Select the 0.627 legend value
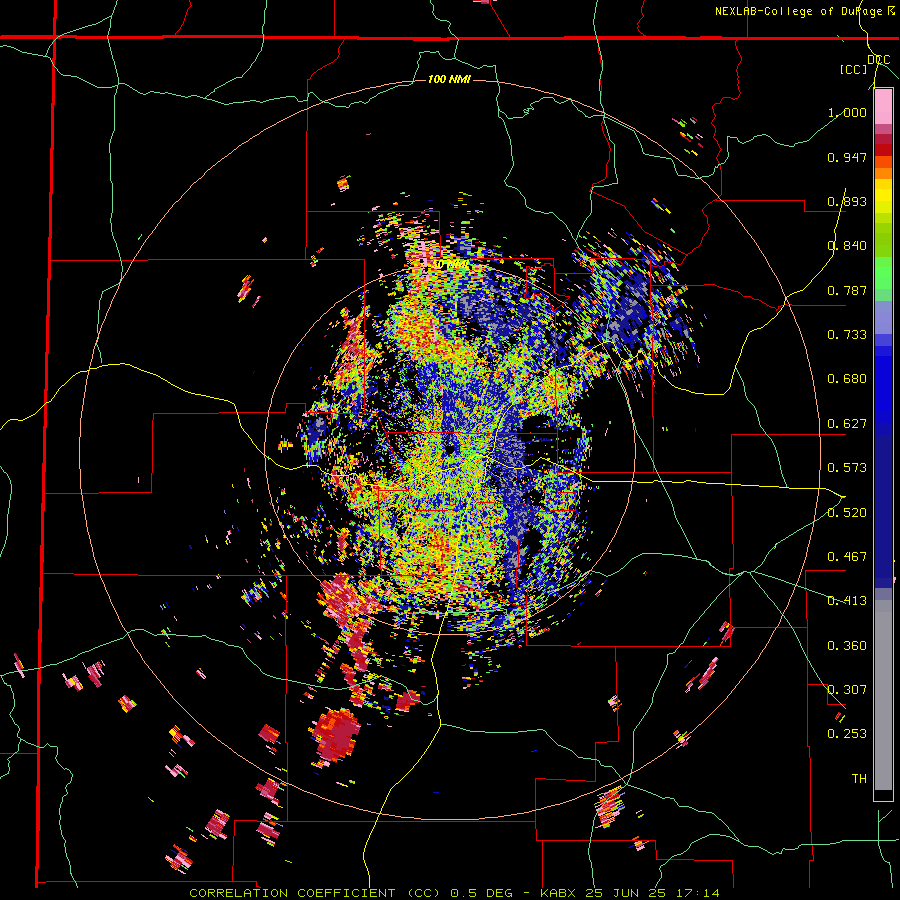 [847, 424]
